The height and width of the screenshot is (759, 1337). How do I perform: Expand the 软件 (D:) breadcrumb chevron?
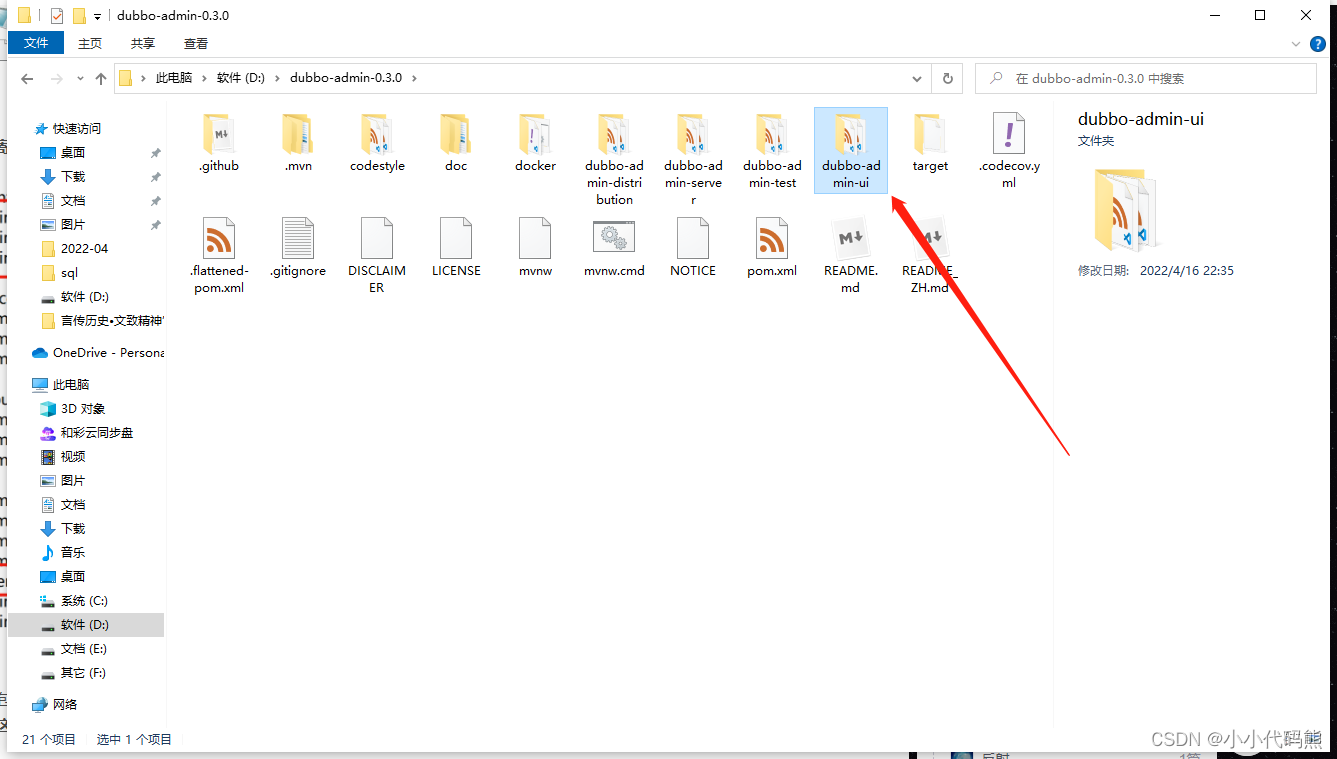coord(278,78)
